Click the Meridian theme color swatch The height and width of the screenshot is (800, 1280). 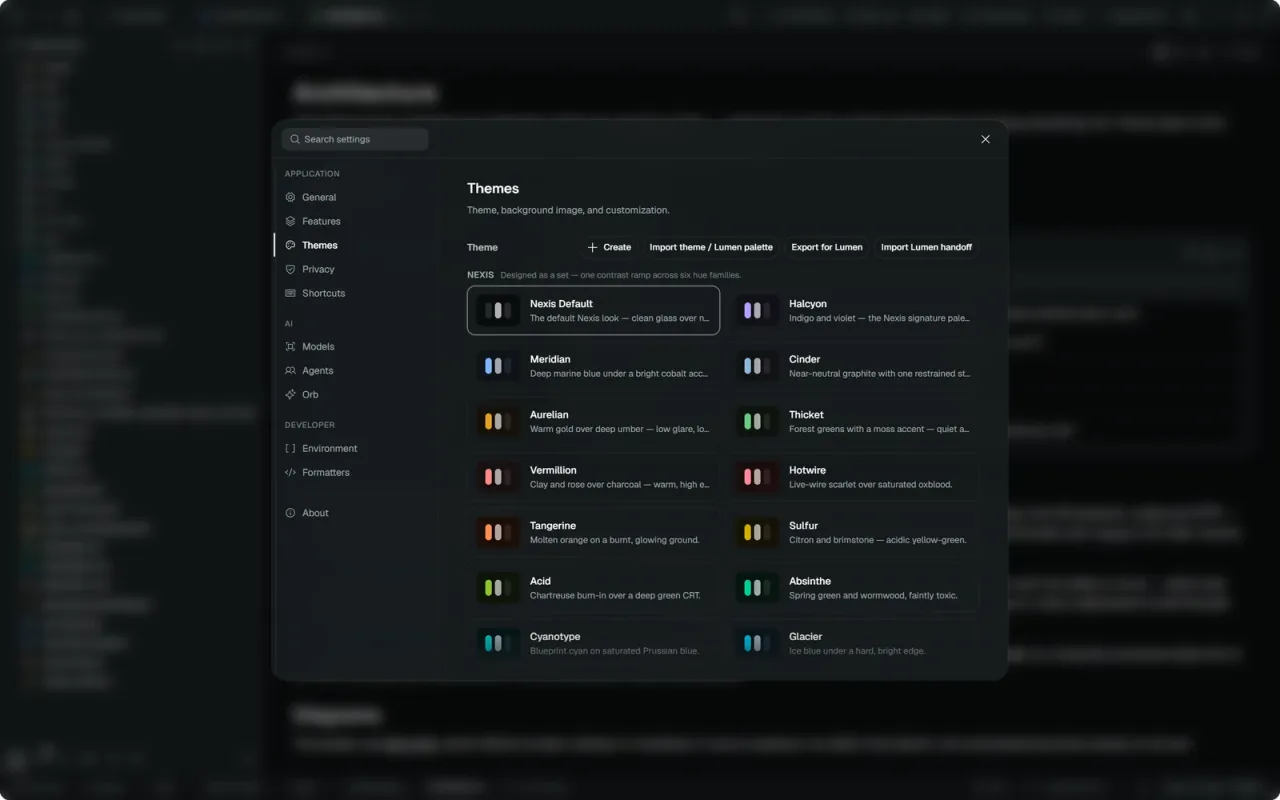498,366
